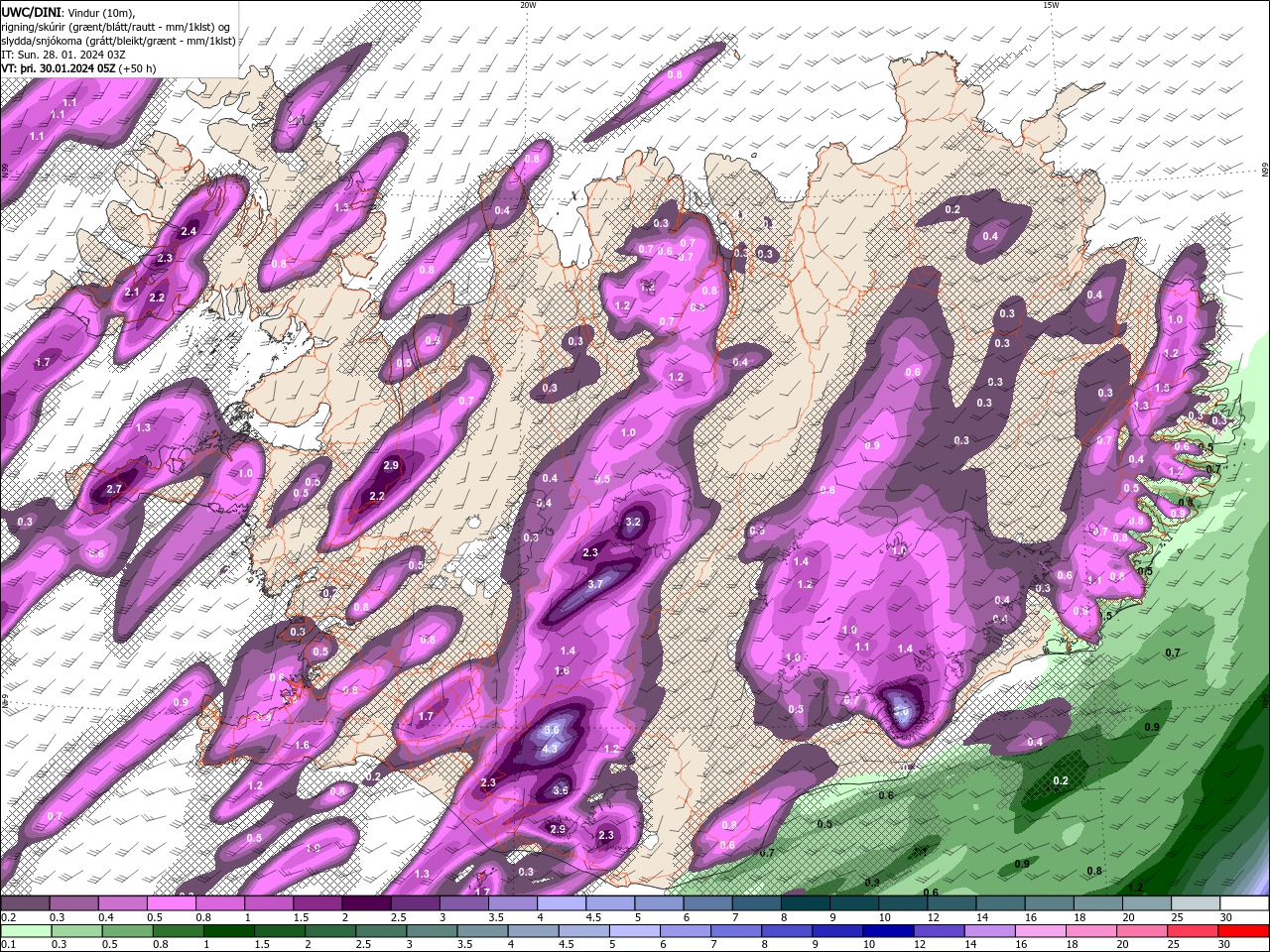
Task: Click the '15W' longitude label
Action: [x=1050, y=5]
